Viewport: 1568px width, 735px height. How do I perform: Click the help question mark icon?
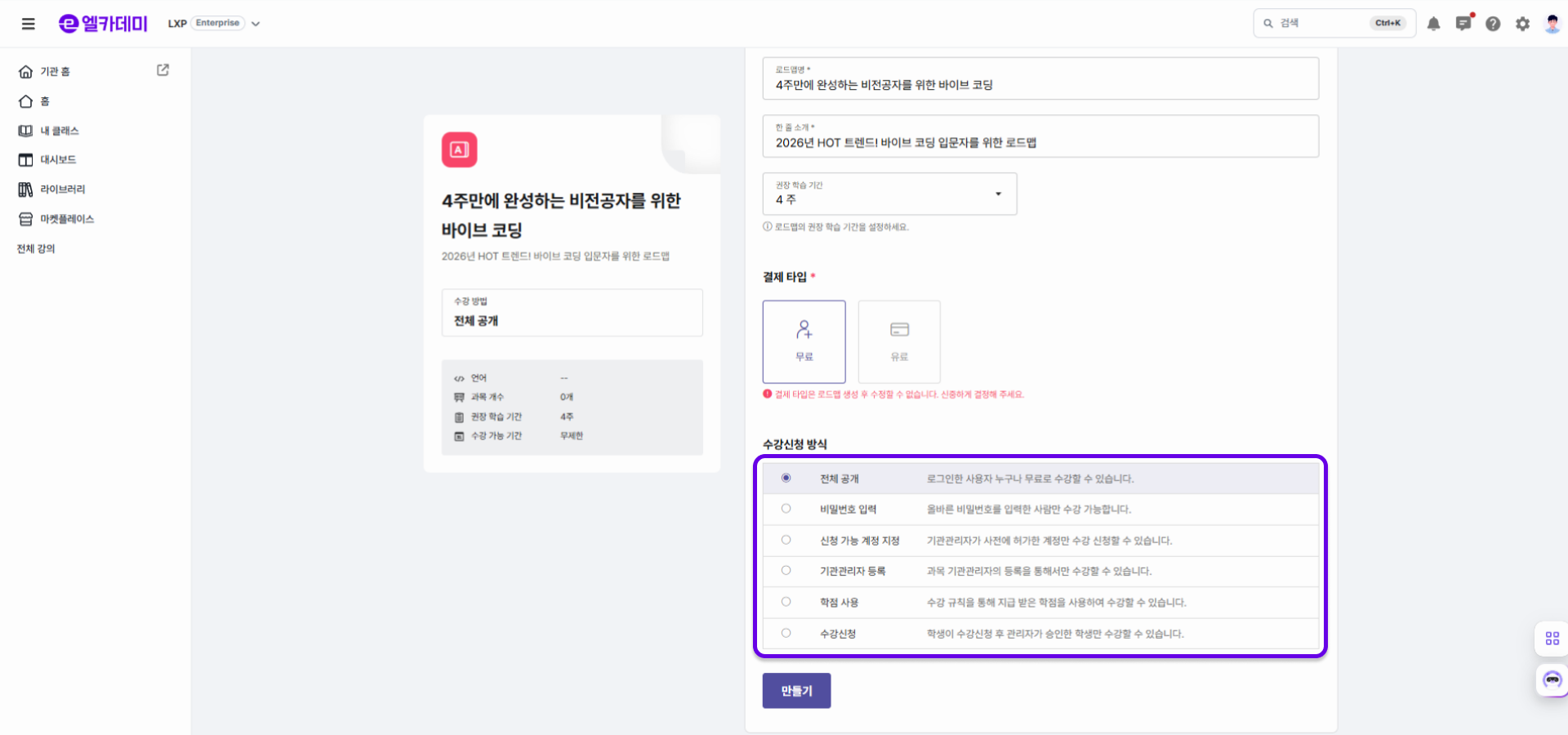pyautogui.click(x=1493, y=24)
